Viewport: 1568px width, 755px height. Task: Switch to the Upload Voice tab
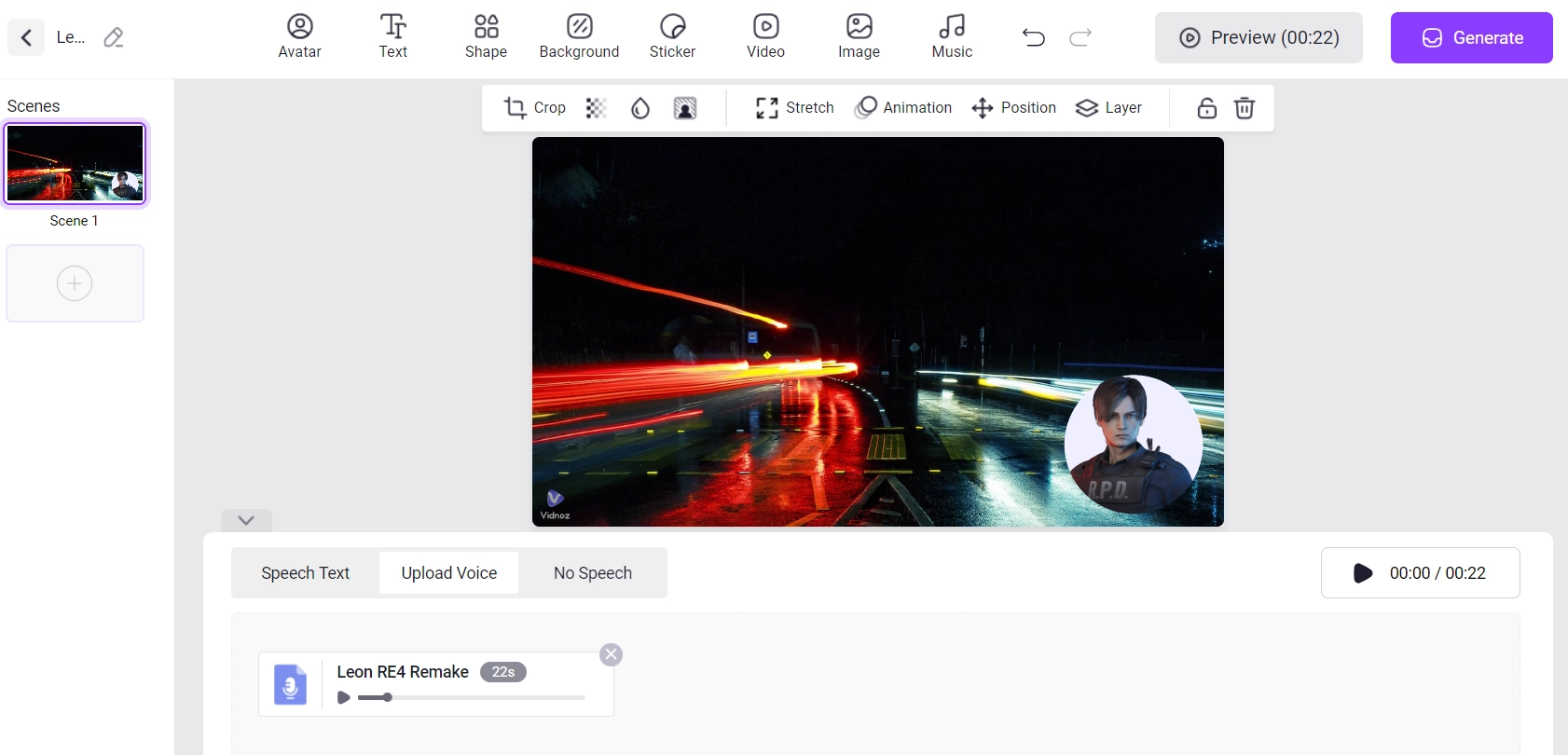click(448, 573)
